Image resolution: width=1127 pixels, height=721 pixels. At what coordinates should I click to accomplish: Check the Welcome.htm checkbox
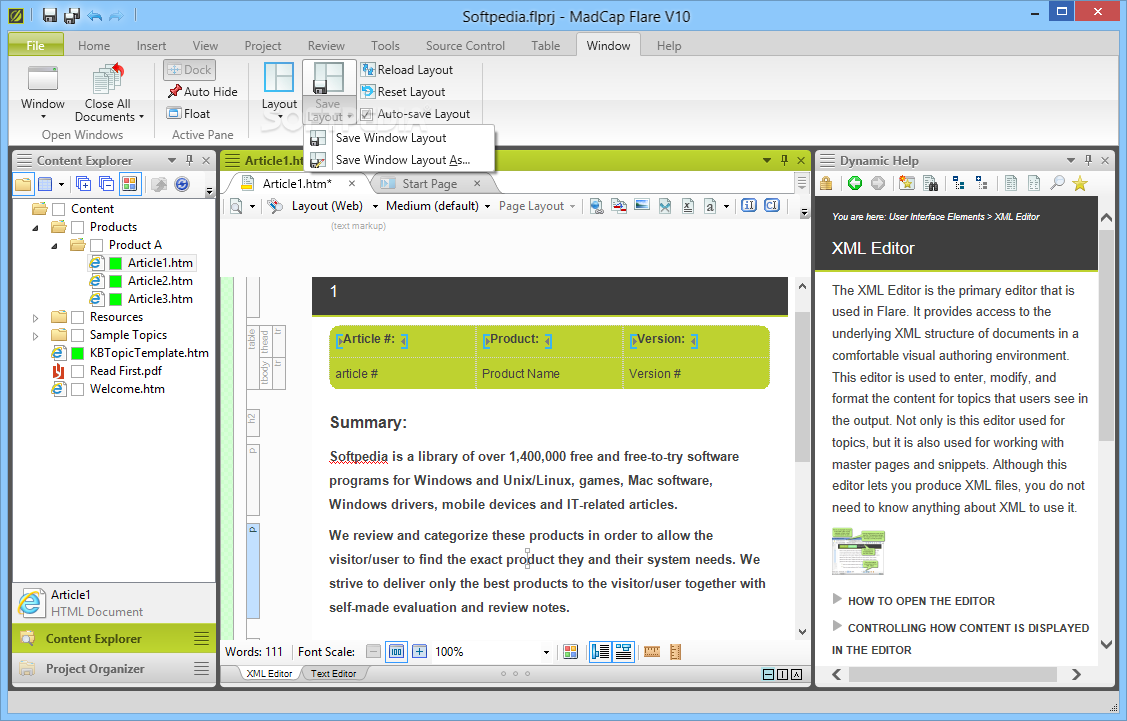[78, 389]
